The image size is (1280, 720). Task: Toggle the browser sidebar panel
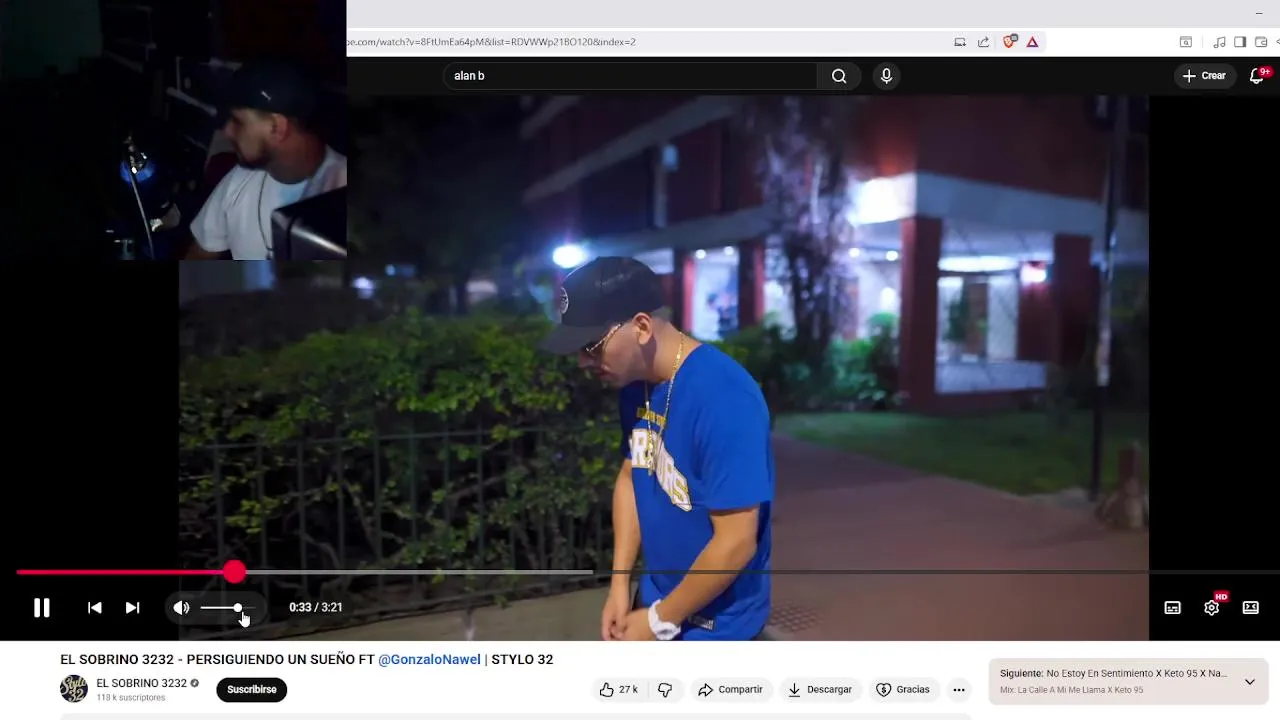click(1240, 42)
